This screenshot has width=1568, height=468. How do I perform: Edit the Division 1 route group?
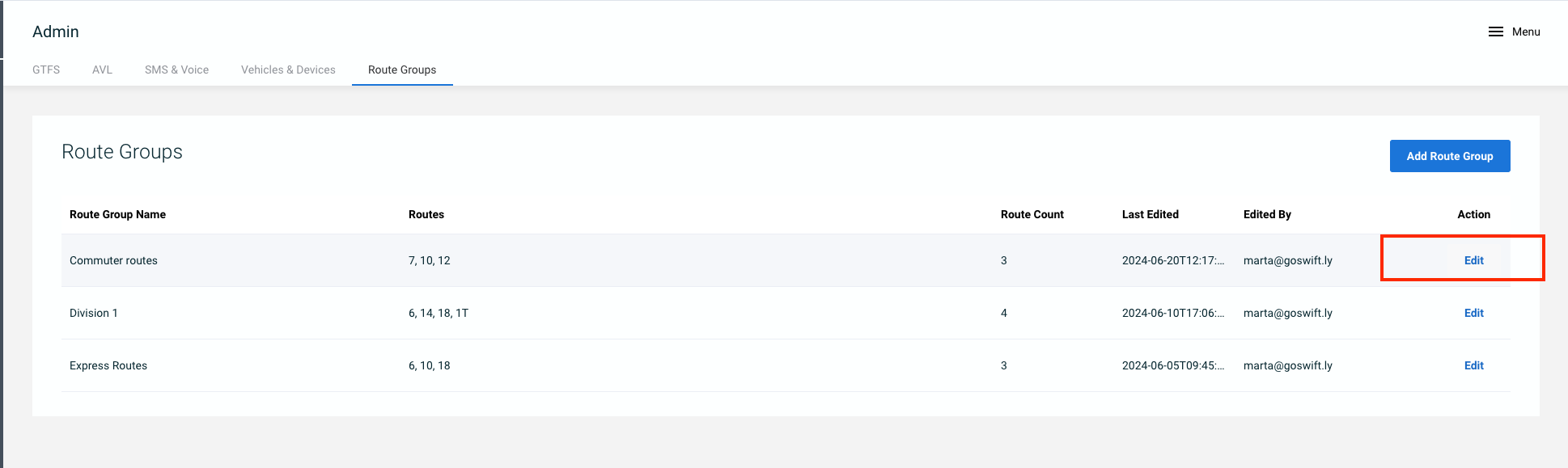coord(1473,313)
